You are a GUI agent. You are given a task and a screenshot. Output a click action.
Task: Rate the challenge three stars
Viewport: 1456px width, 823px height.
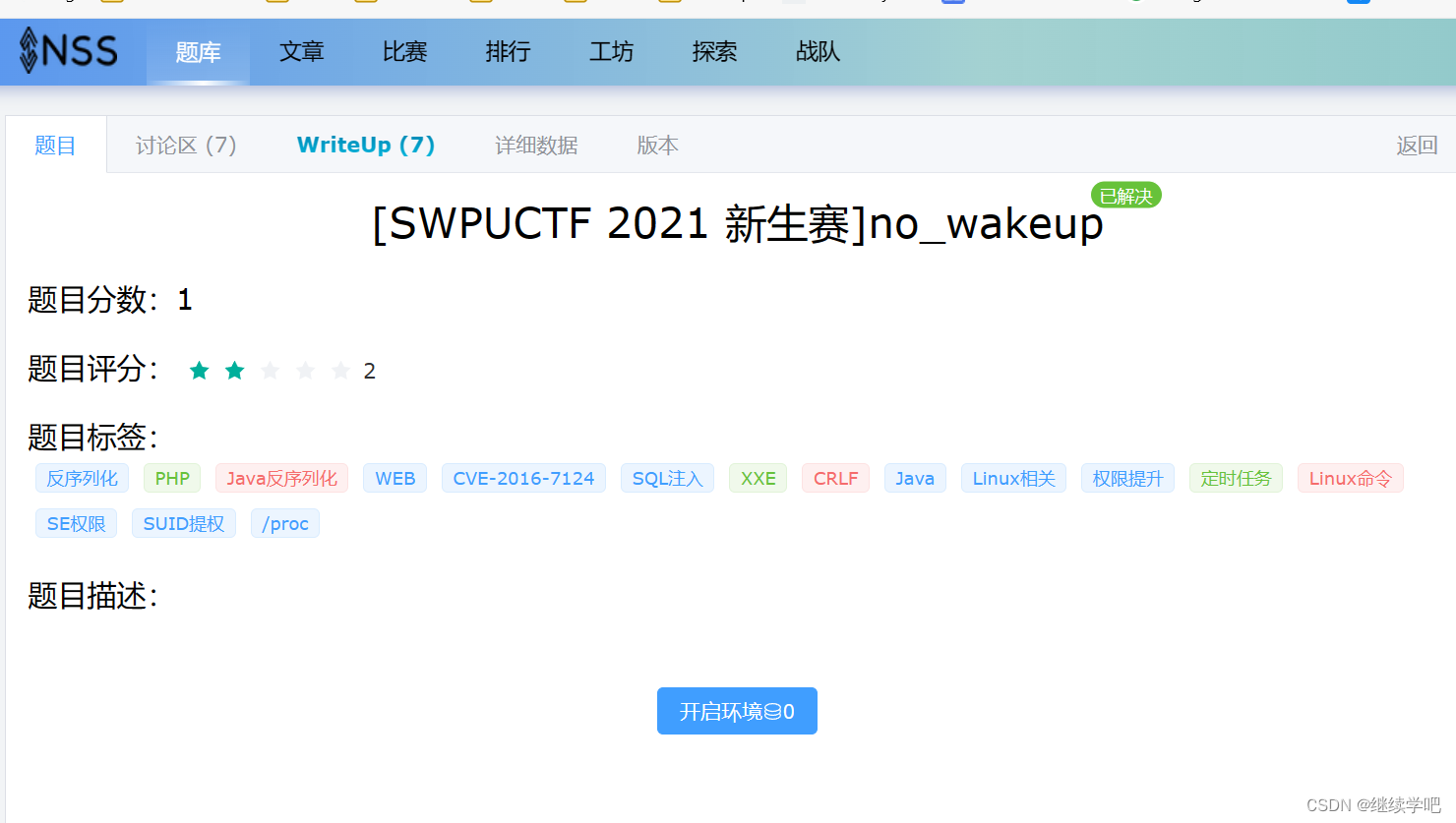point(271,371)
